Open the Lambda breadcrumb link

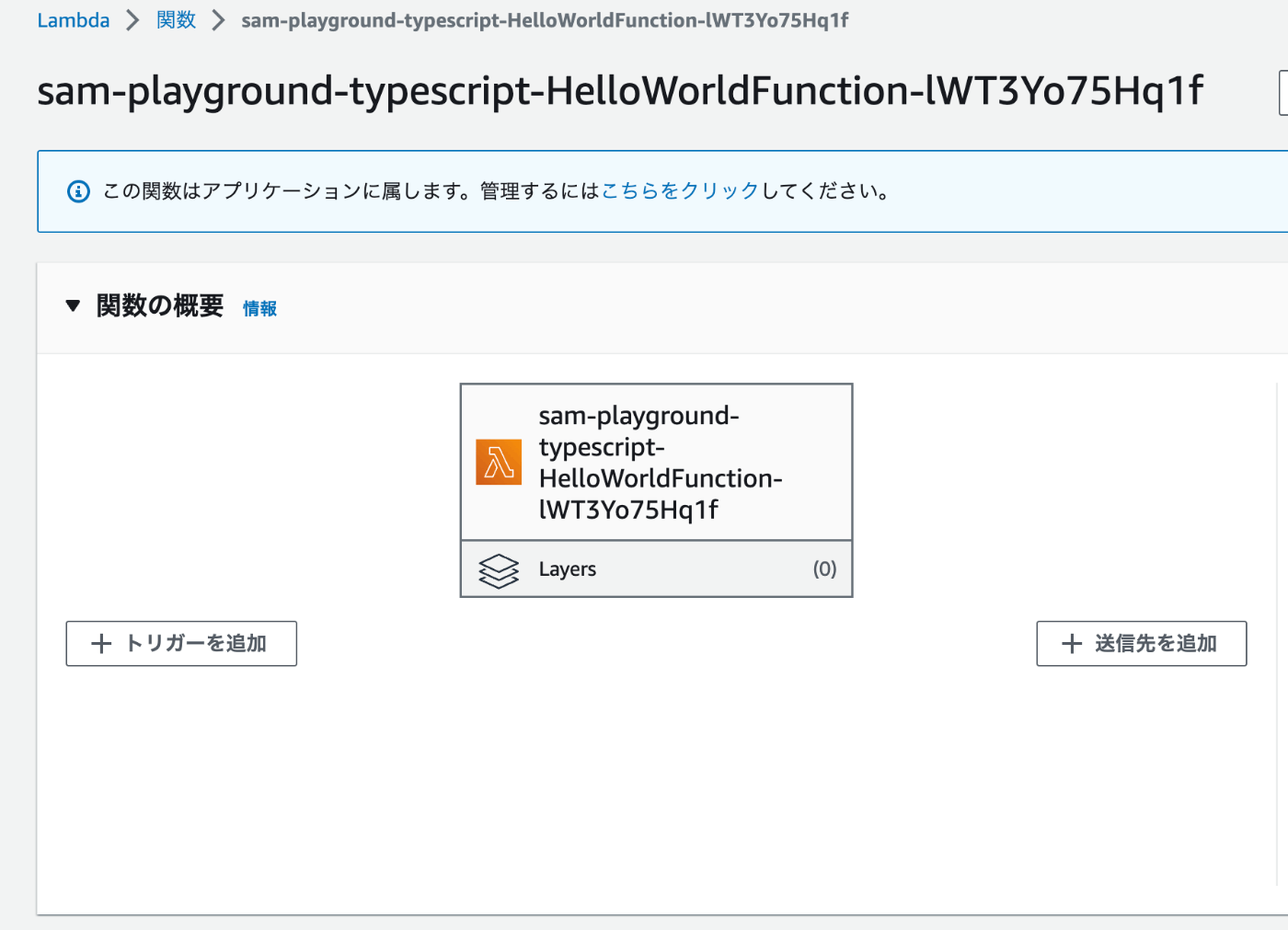73,20
